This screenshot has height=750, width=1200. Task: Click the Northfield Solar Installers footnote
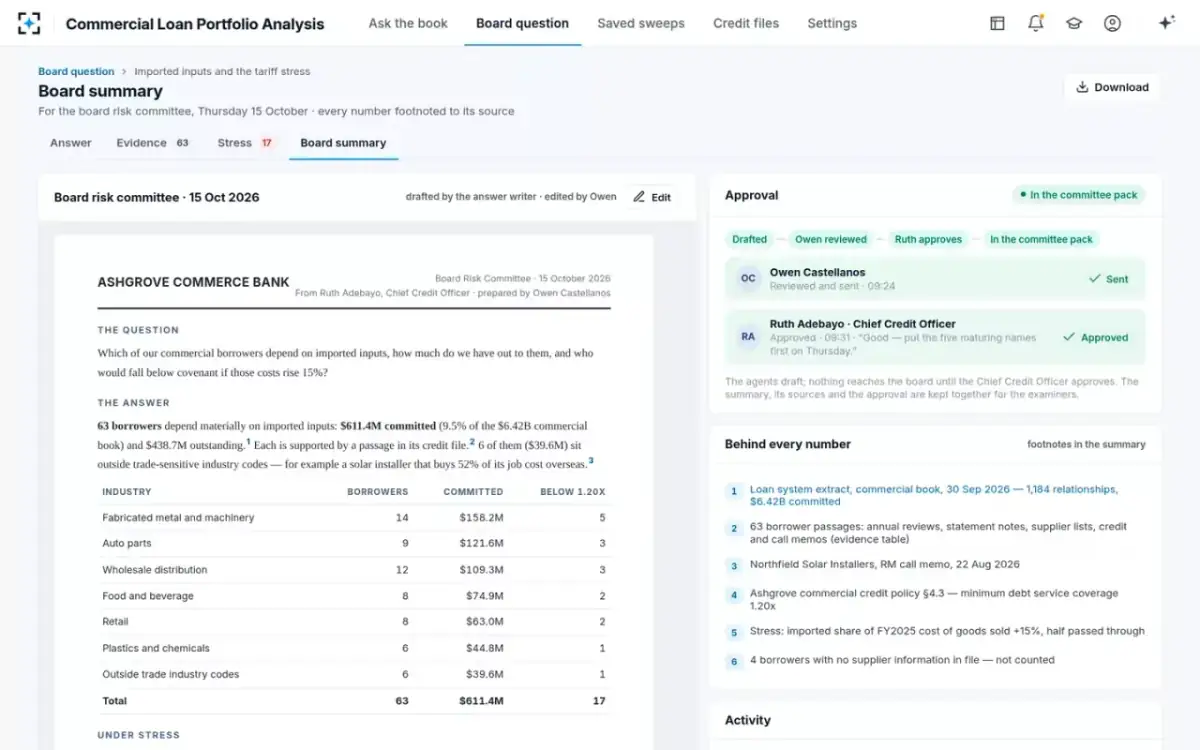click(885, 565)
